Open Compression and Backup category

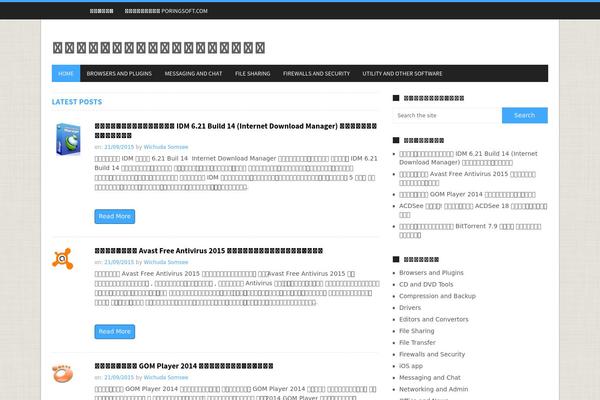coord(437,296)
